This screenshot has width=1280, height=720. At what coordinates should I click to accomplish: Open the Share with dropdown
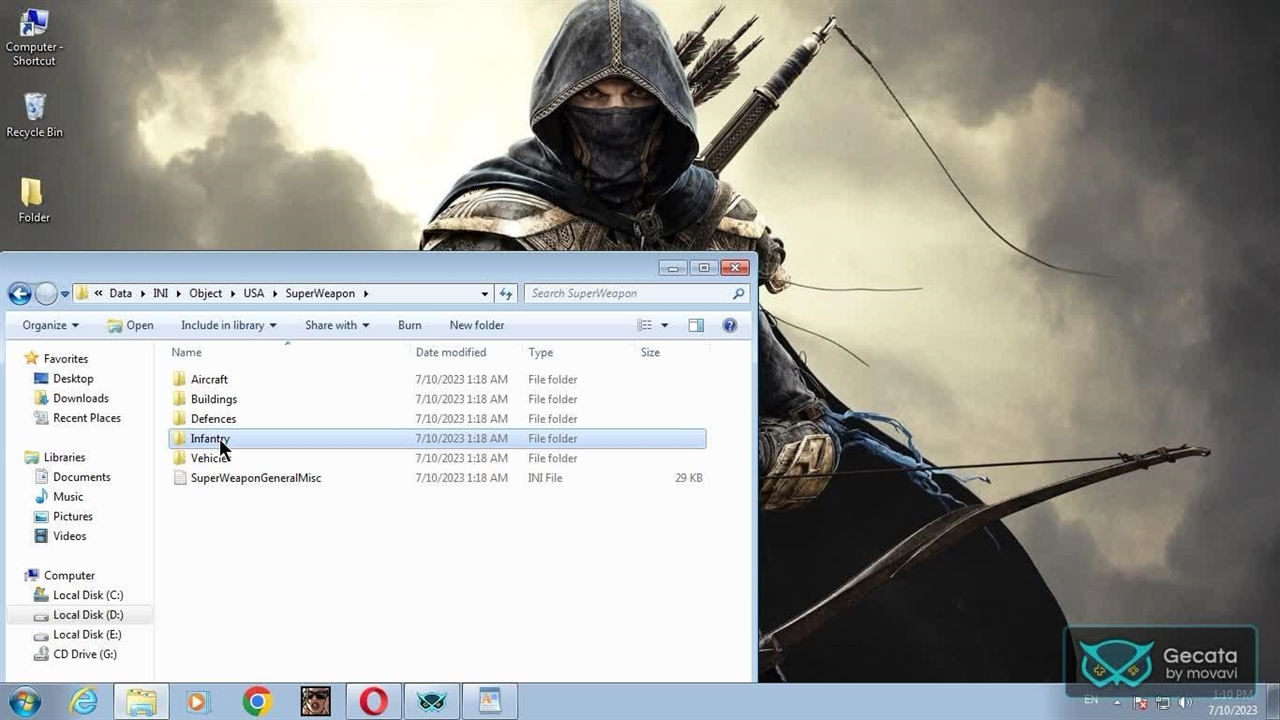tap(336, 325)
